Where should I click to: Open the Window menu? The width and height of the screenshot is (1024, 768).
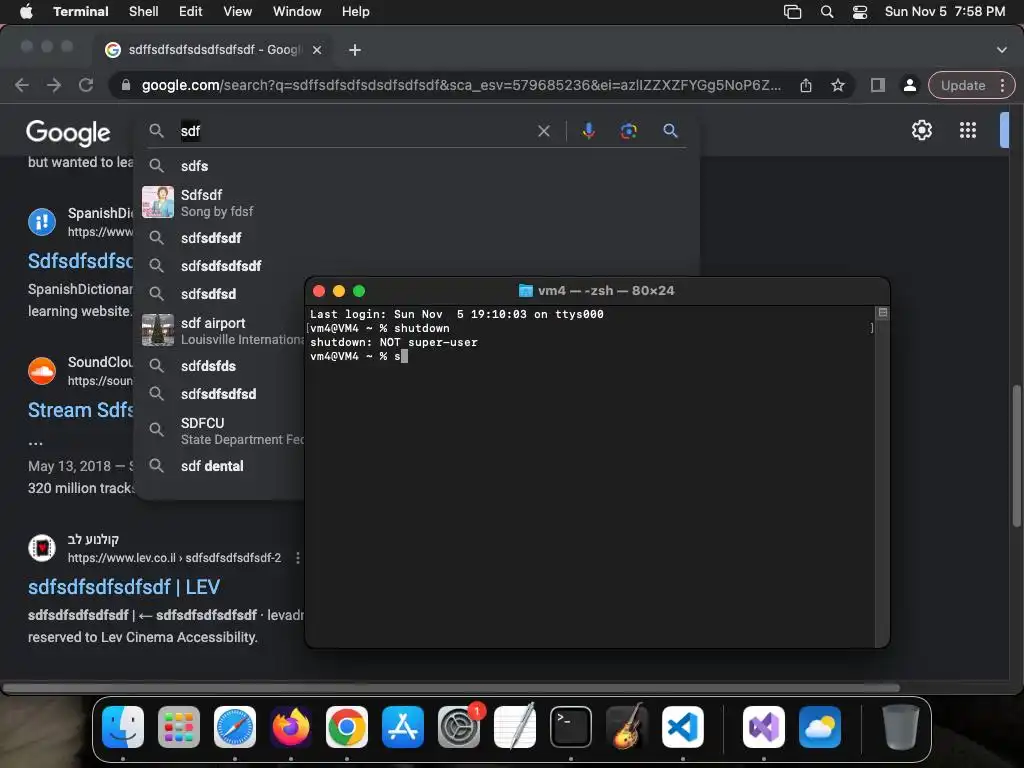296,12
